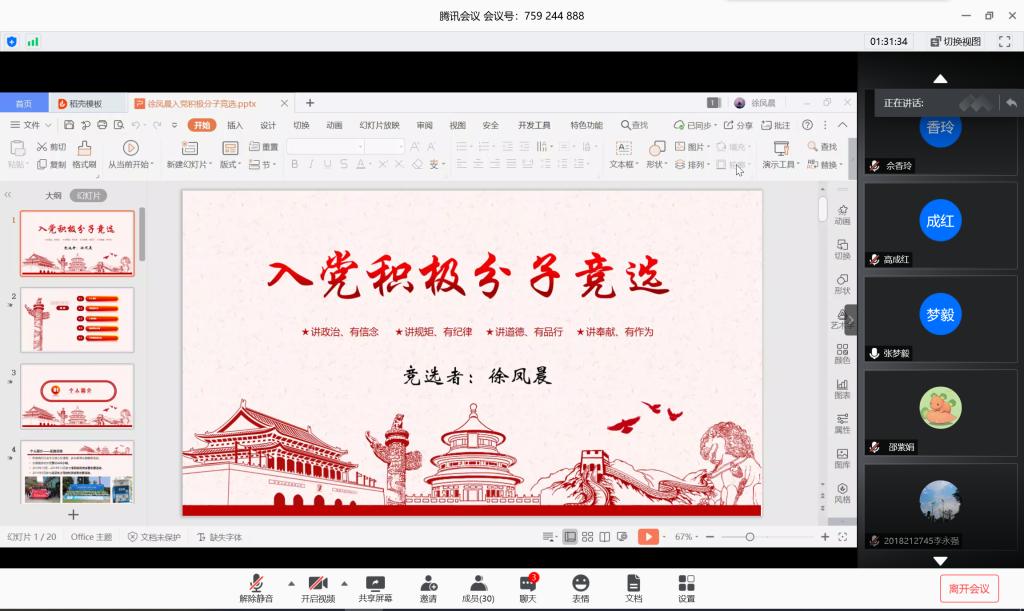The height and width of the screenshot is (611, 1024).
Task: Toggle the slideshow play button in status bar
Action: pyautogui.click(x=649, y=537)
